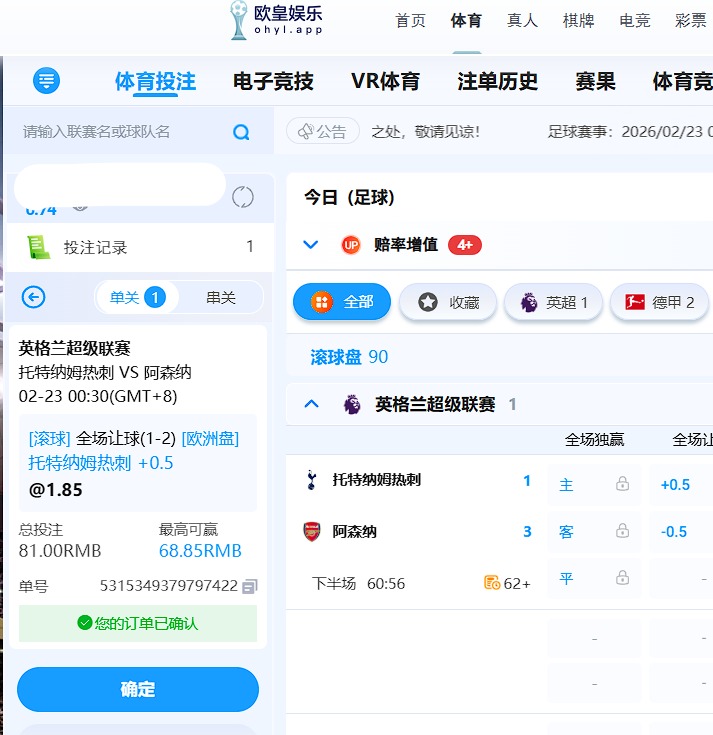Select the 单关 single bet option
This screenshot has height=735, width=713.
(x=136, y=297)
